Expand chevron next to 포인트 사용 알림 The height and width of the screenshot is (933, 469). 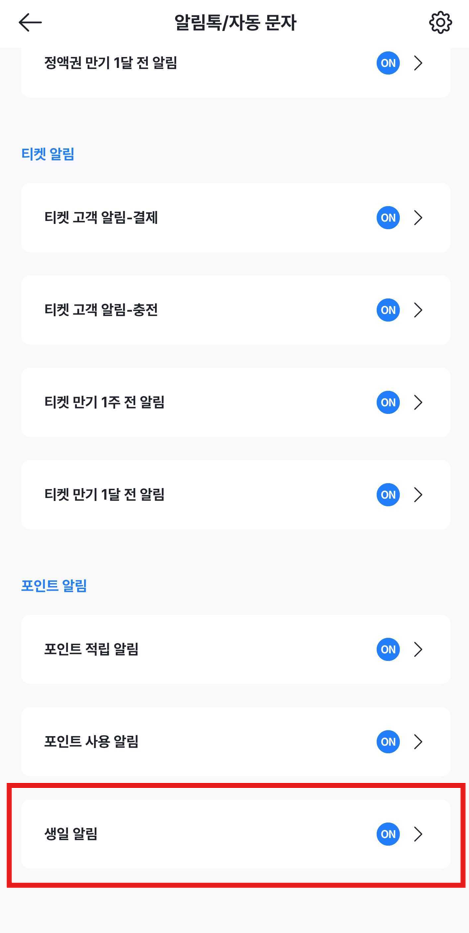tap(418, 741)
